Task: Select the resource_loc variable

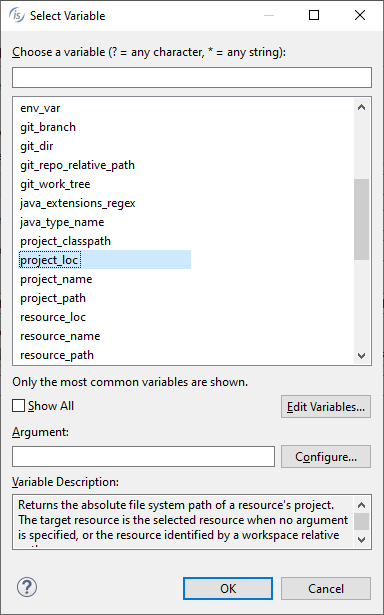Action: pyautogui.click(x=53, y=317)
